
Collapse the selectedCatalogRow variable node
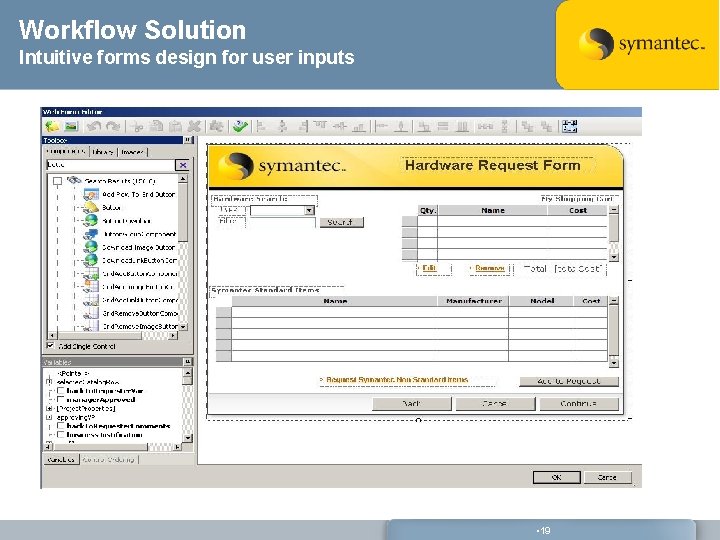point(49,382)
